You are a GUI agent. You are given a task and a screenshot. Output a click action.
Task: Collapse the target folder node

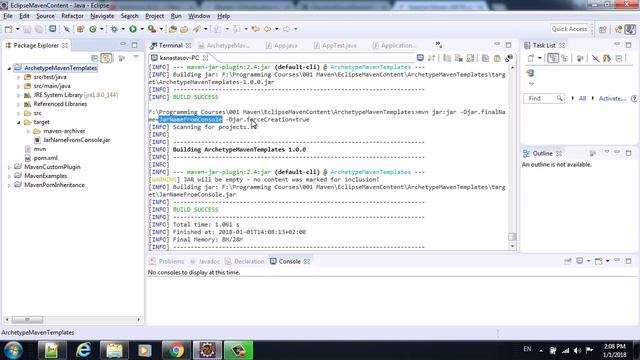coord(19,122)
